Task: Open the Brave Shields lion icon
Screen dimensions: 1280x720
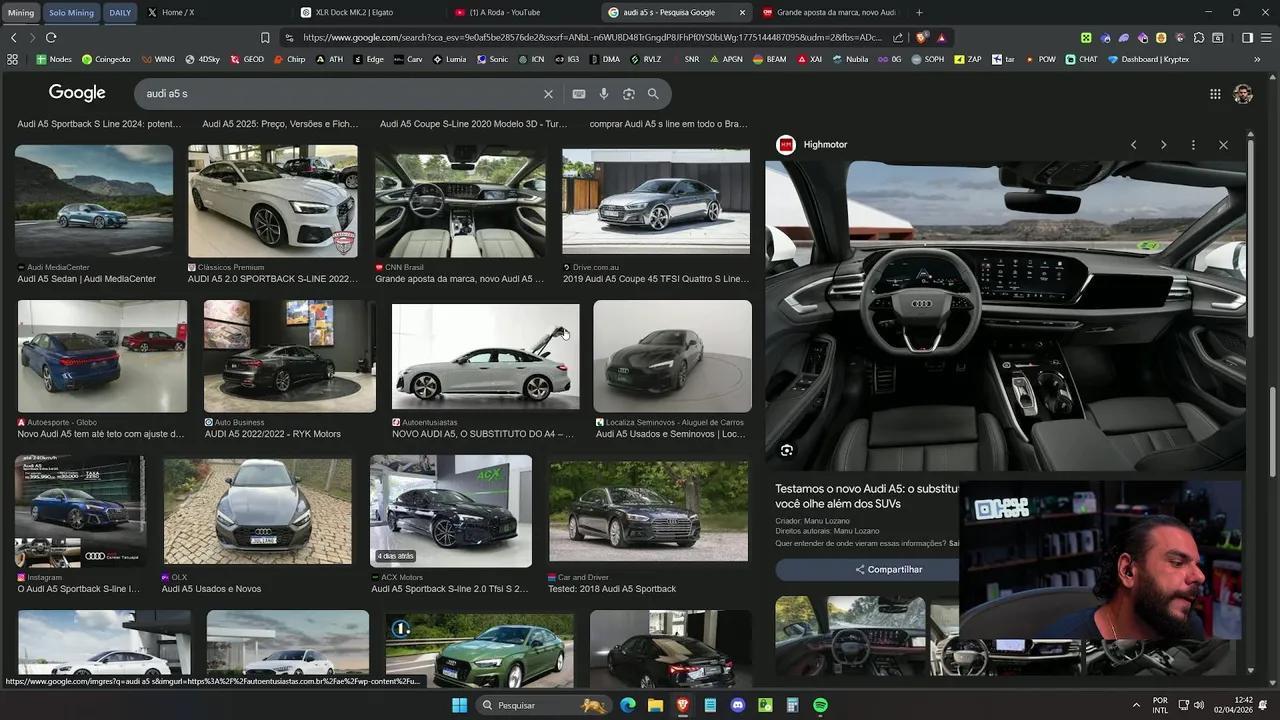Action: [x=921, y=38]
